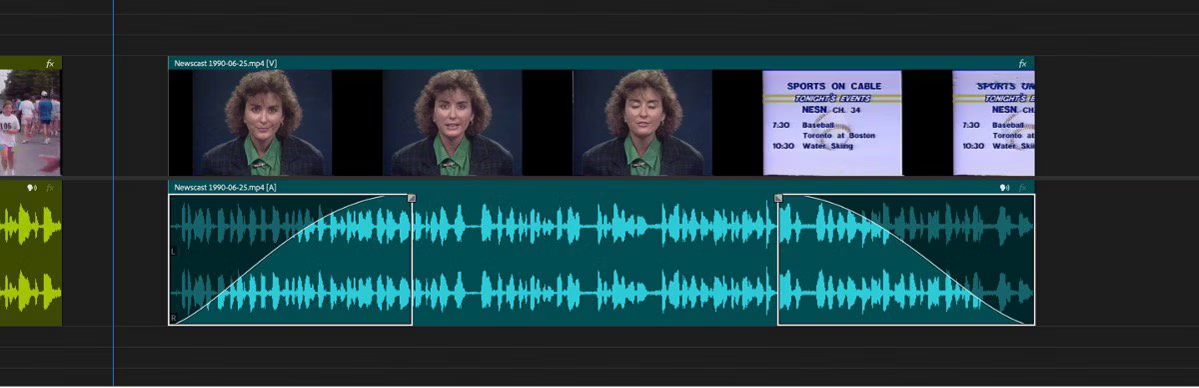Select the Newscast 1990-06-25.mp4 [A] clip title
This screenshot has width=1199, height=388.
(226, 187)
